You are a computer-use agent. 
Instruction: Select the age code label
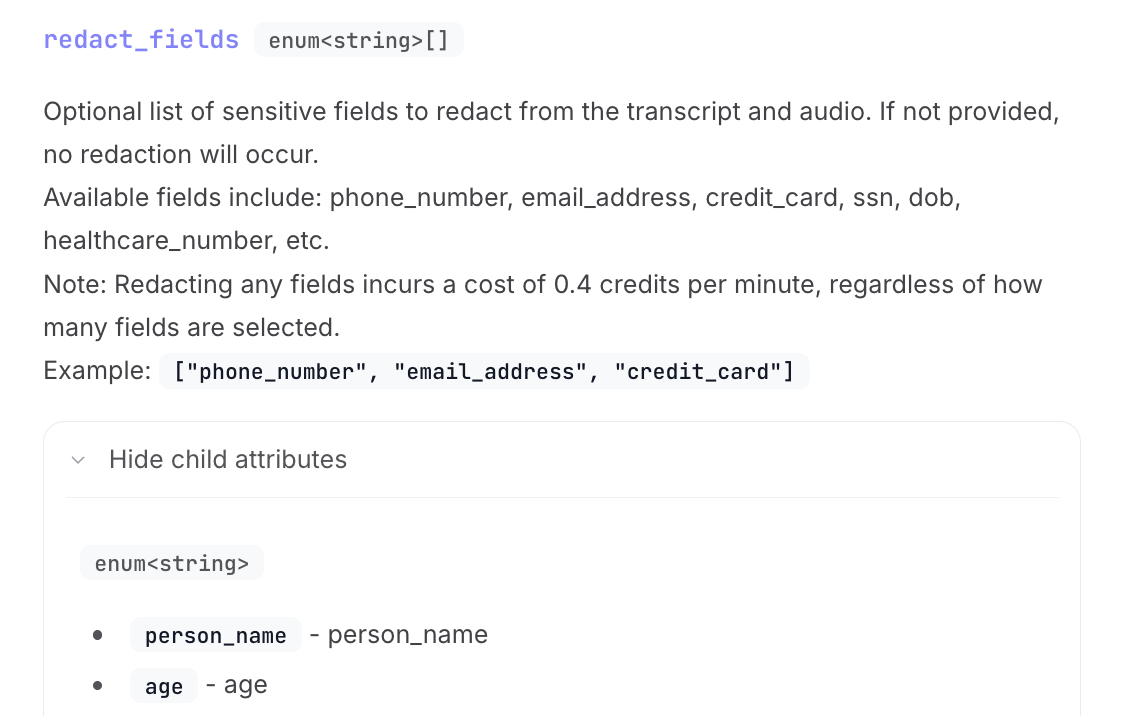[x=164, y=686]
